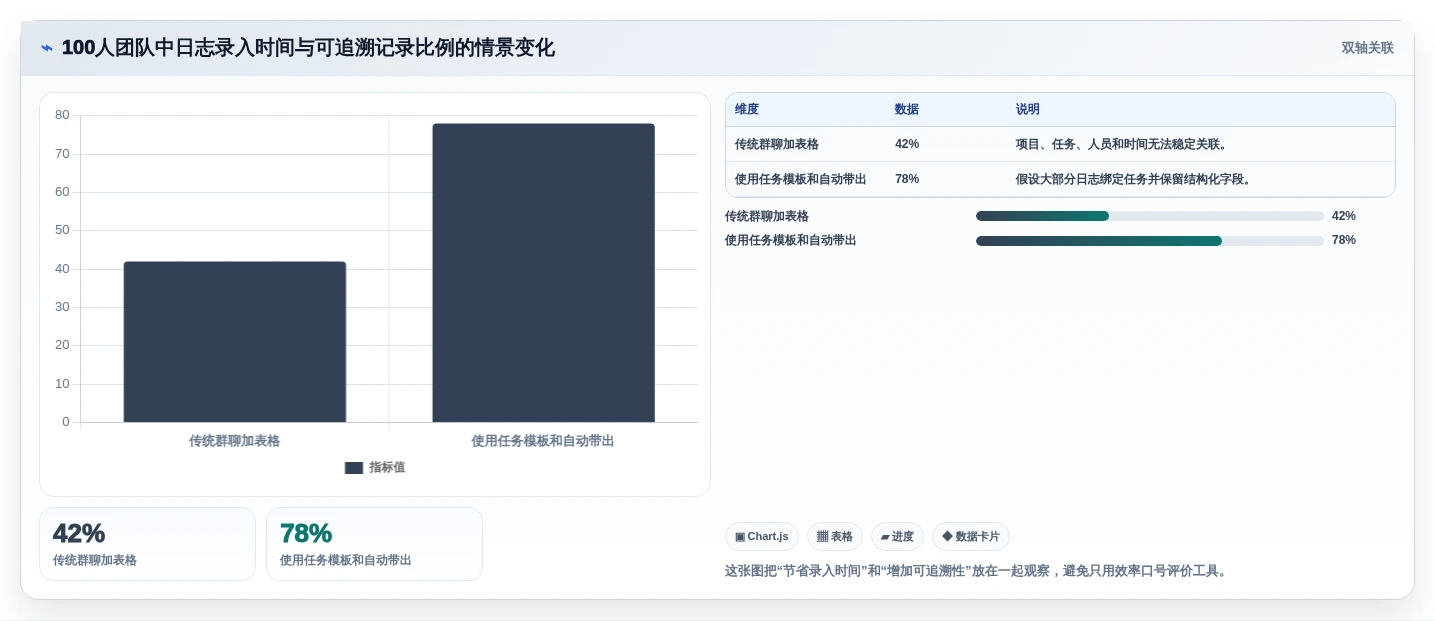
Task: Click the 传统群聊加表格 progress label
Action: [x=767, y=216]
